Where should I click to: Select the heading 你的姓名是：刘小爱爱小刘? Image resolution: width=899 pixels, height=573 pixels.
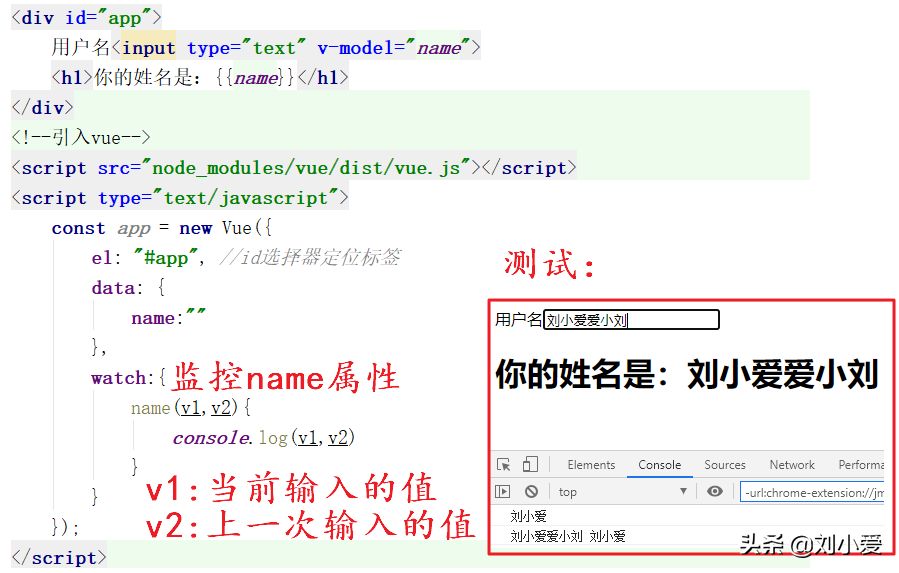(x=687, y=374)
